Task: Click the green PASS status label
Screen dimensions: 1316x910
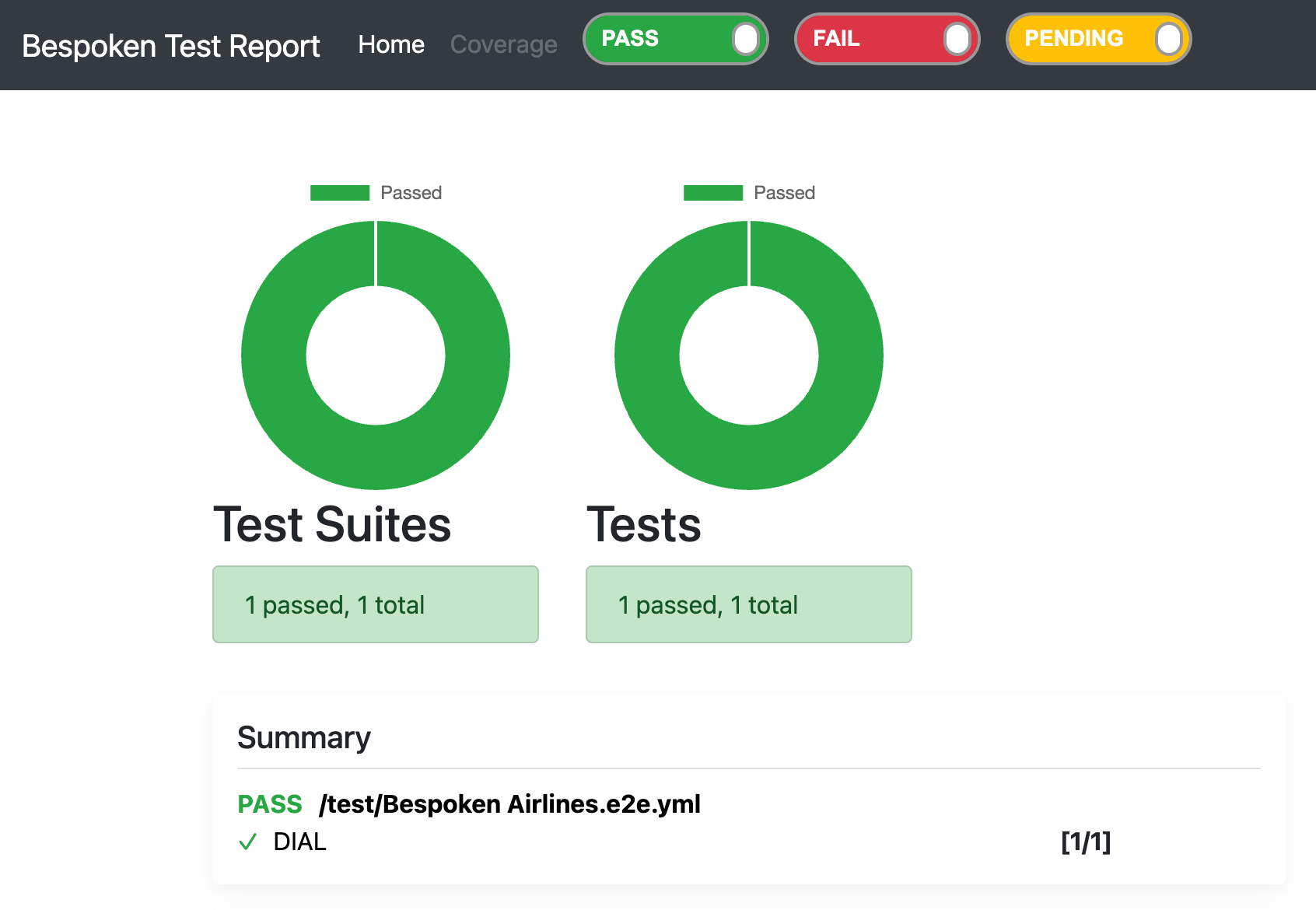Action: point(270,804)
